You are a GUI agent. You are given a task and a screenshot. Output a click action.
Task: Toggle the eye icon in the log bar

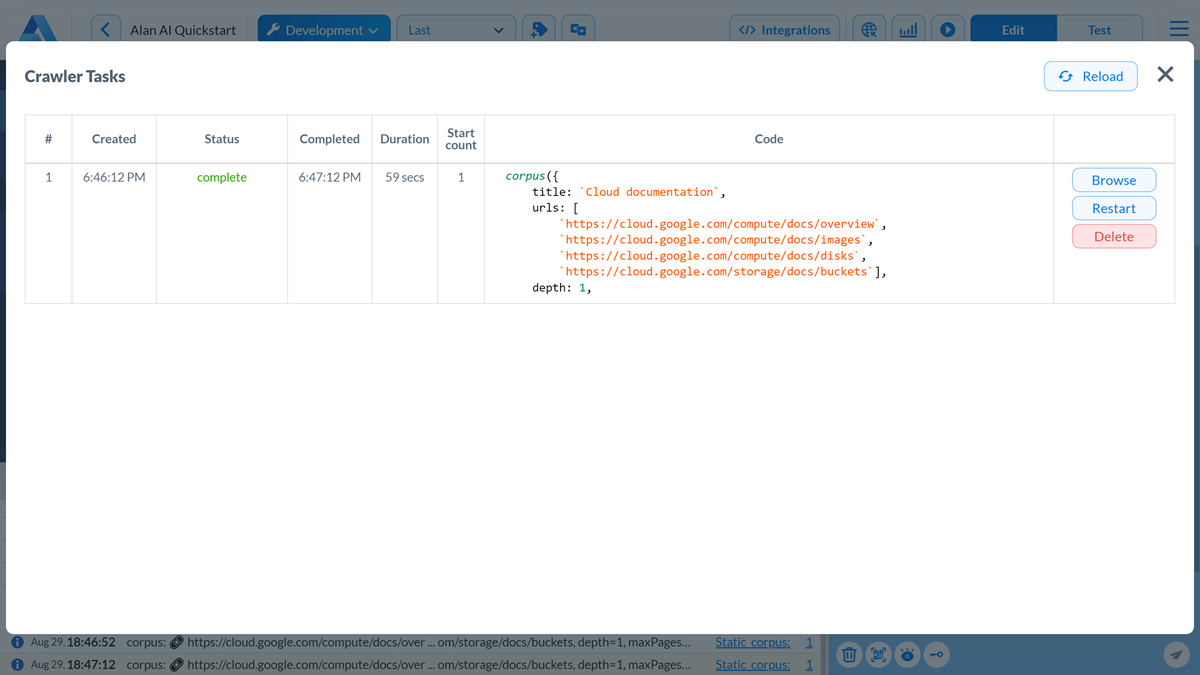pos(907,655)
